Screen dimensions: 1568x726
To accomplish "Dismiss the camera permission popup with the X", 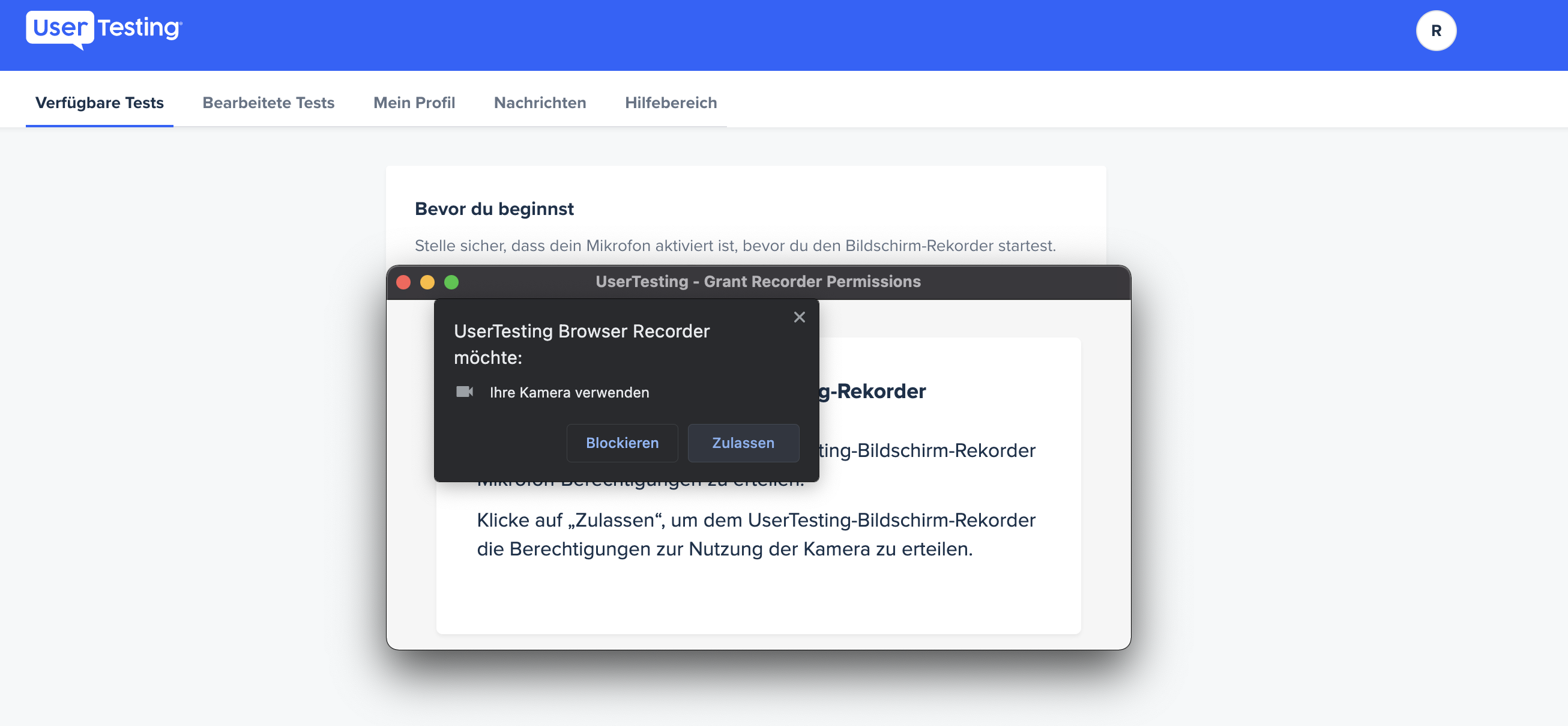I will (x=799, y=316).
